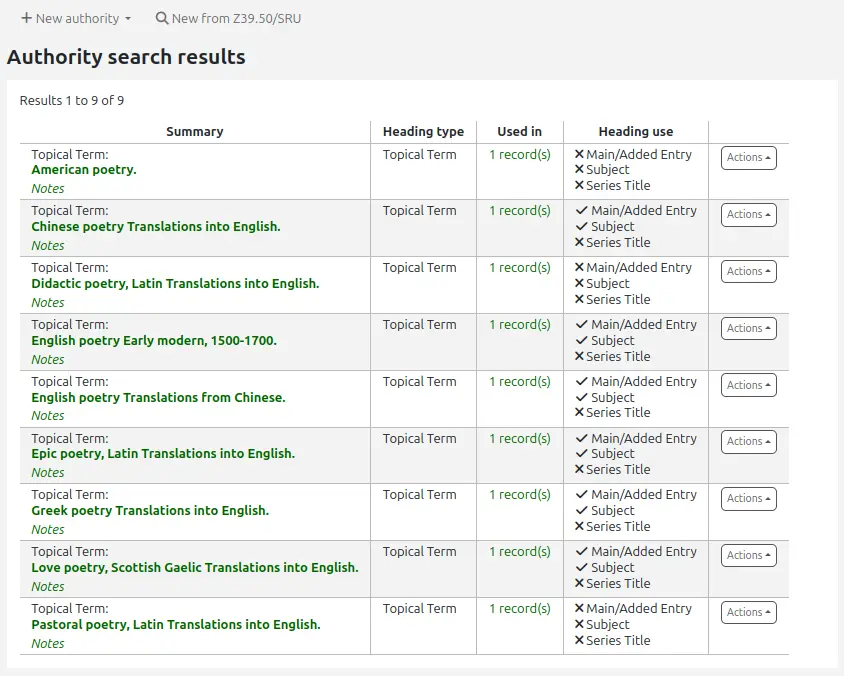Show Notes for American poetry
This screenshot has width=844, height=676.
click(47, 189)
